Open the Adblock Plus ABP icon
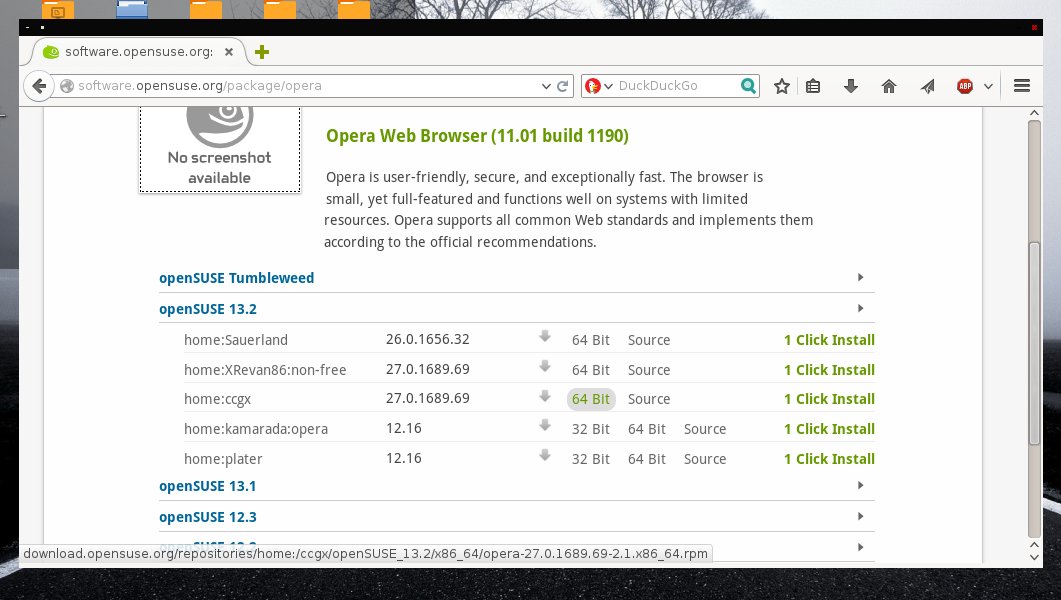Viewport: 1061px width, 600px height. [x=965, y=86]
